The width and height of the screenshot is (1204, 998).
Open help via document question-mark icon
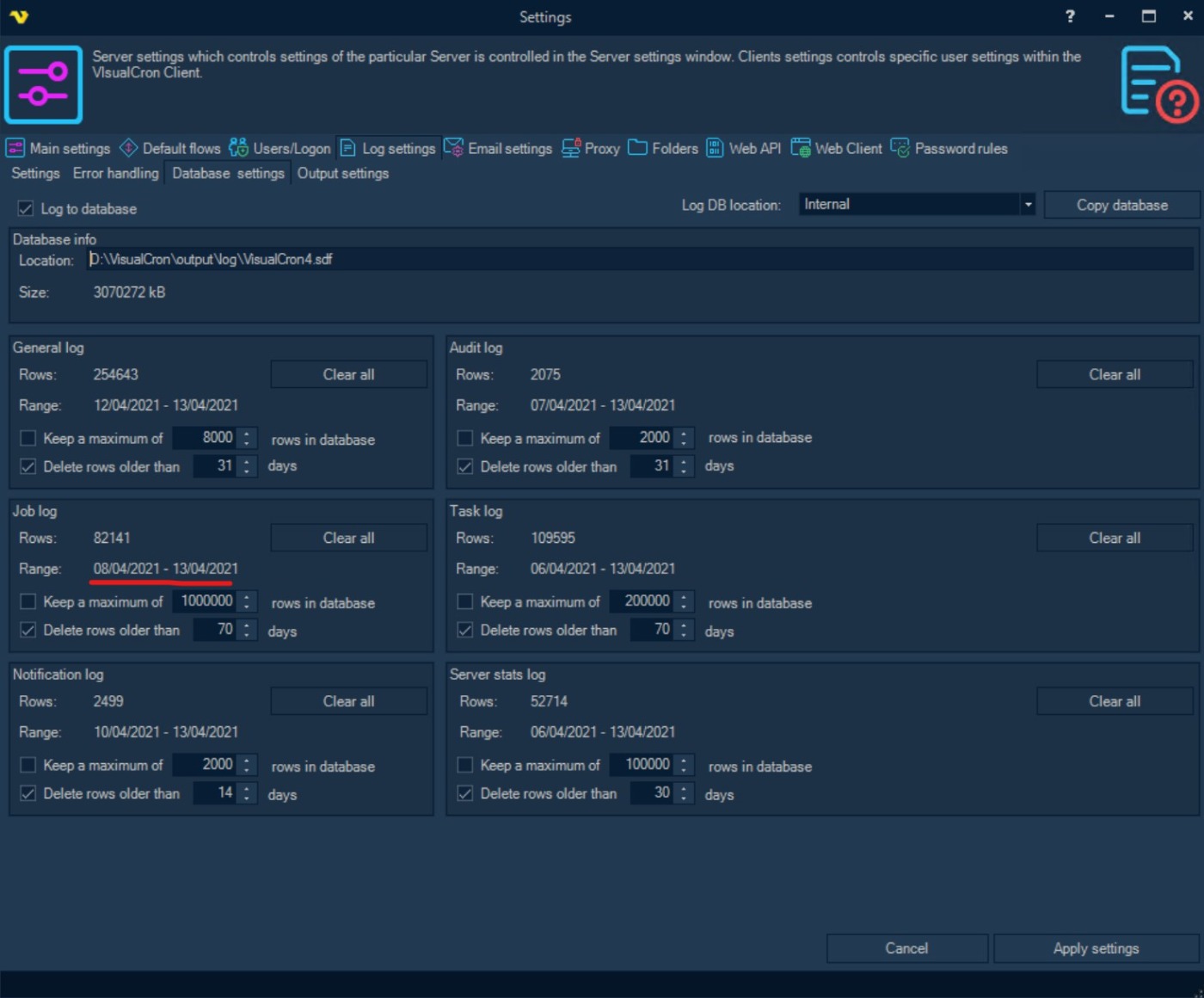pos(1158,84)
